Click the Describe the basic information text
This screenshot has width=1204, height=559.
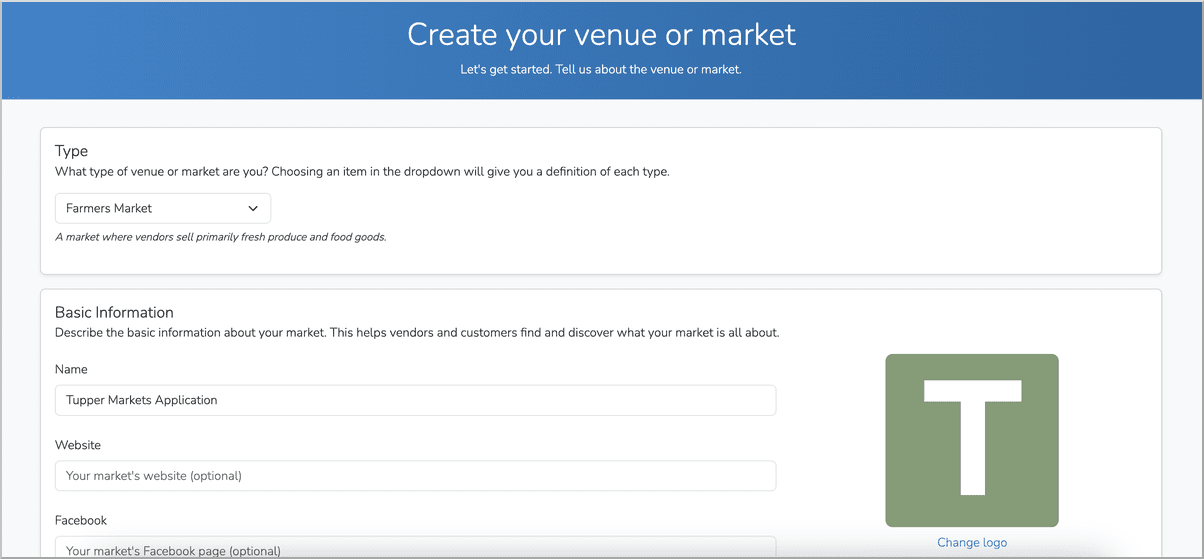click(416, 332)
